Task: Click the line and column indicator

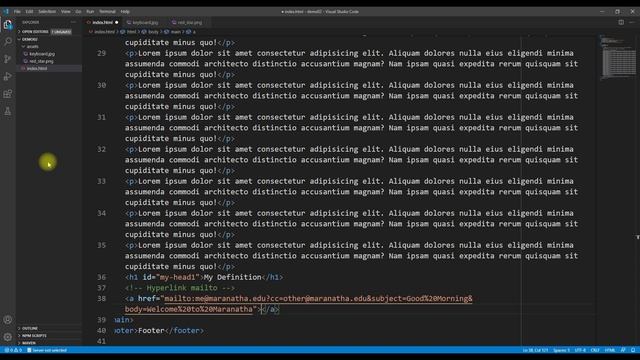Action: [535, 350]
